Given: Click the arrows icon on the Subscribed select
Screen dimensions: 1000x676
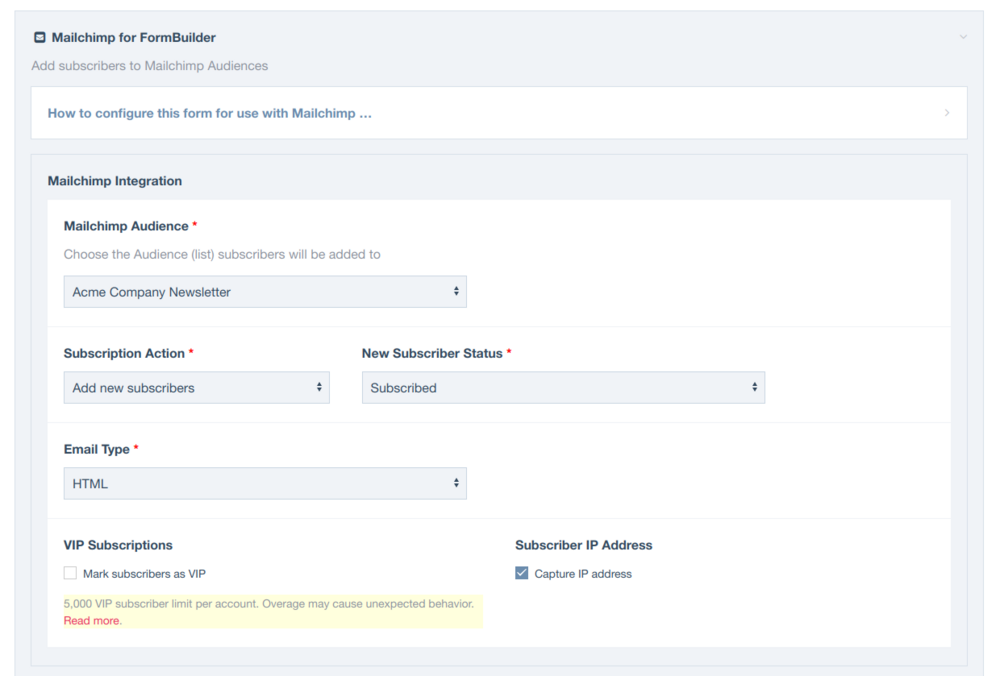Looking at the screenshot, I should [x=754, y=387].
